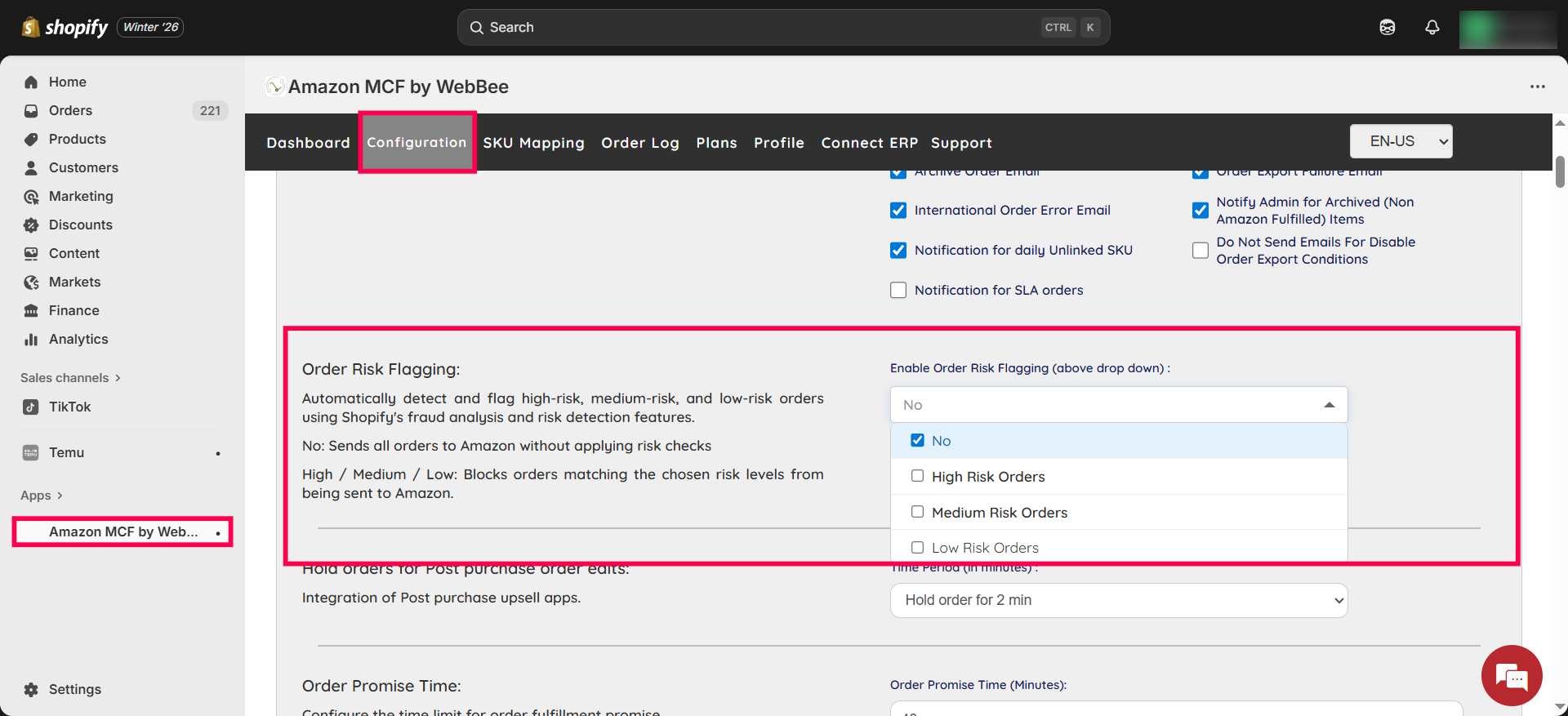The width and height of the screenshot is (1568, 716).
Task: Click the Sidekick assistant icon in top bar
Action: (1387, 28)
